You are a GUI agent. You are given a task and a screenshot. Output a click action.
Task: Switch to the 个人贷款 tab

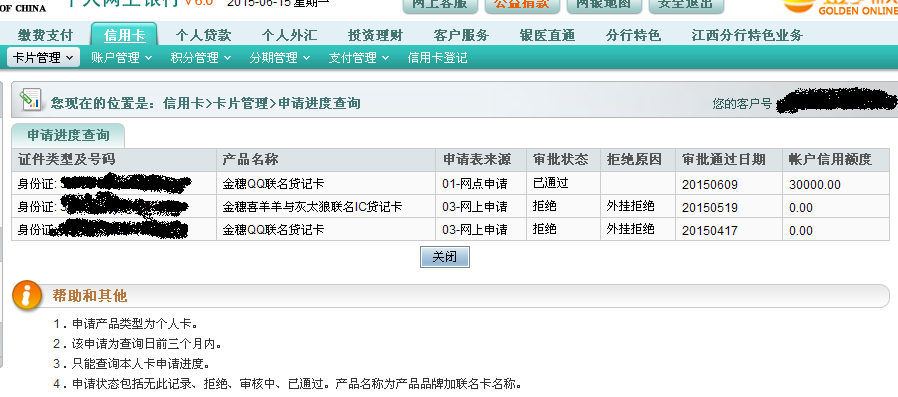[x=203, y=36]
